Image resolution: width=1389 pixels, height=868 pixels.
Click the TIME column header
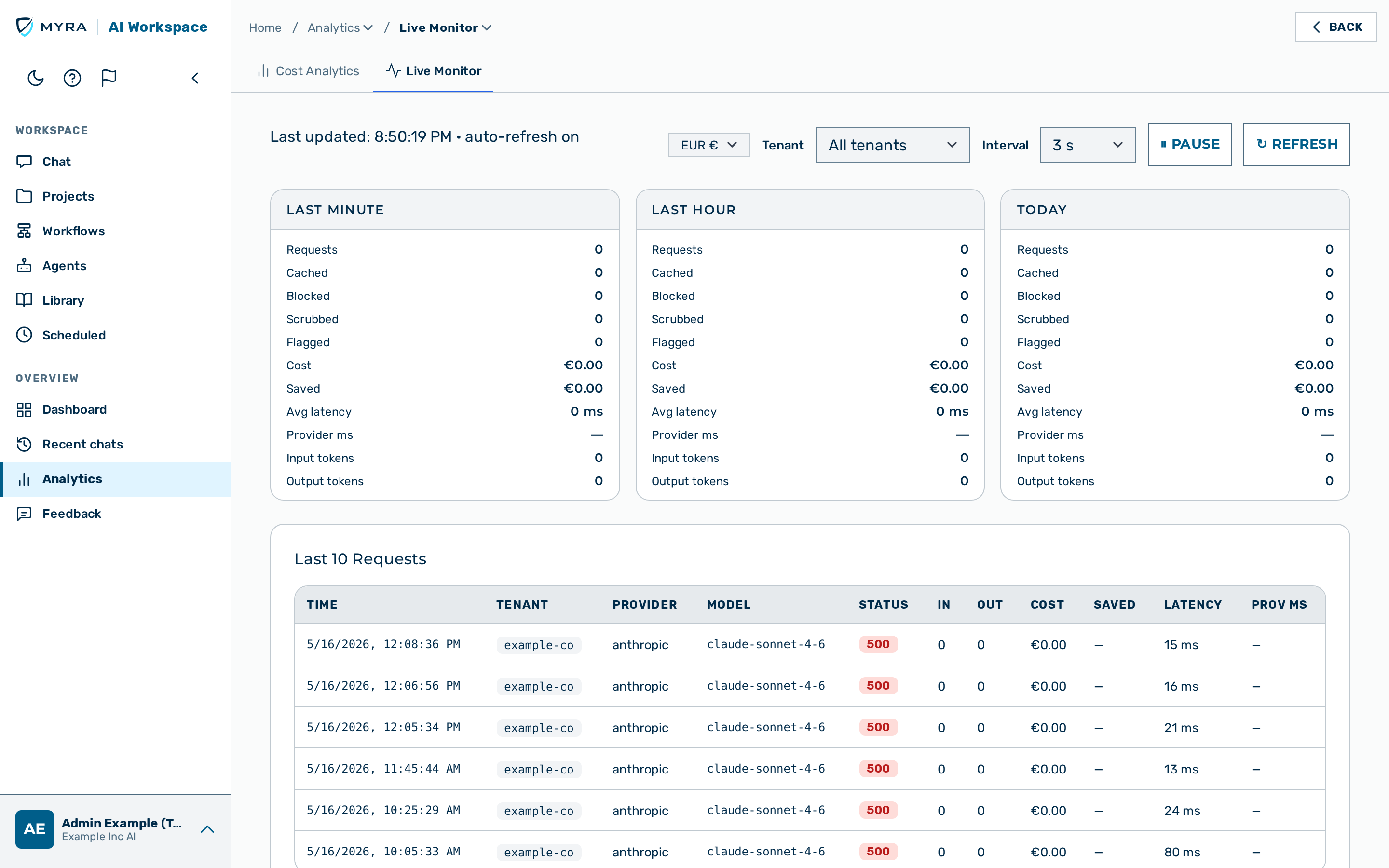[x=322, y=605]
